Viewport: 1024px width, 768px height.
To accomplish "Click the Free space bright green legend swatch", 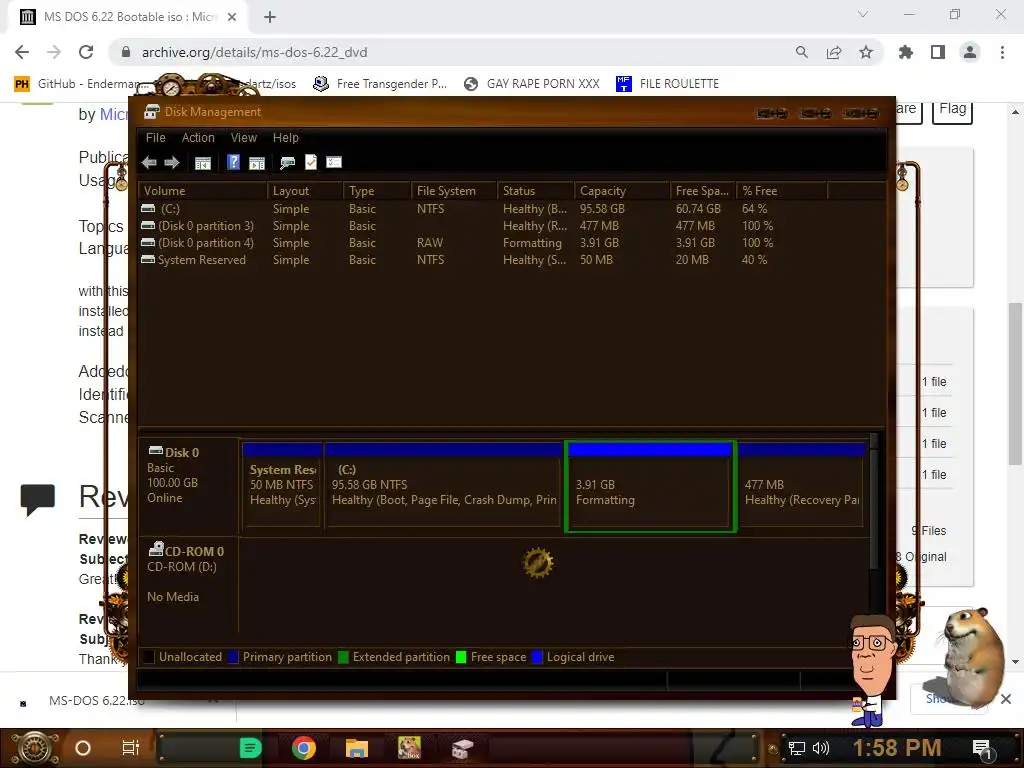I will pos(460,657).
